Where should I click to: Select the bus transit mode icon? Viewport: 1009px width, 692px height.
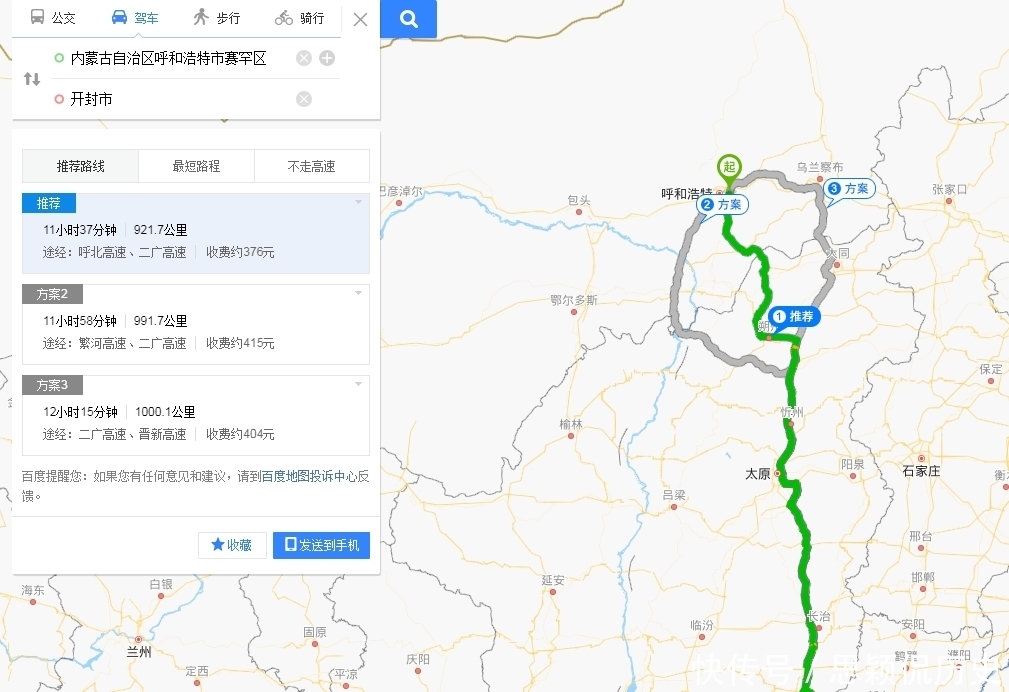[x=38, y=17]
